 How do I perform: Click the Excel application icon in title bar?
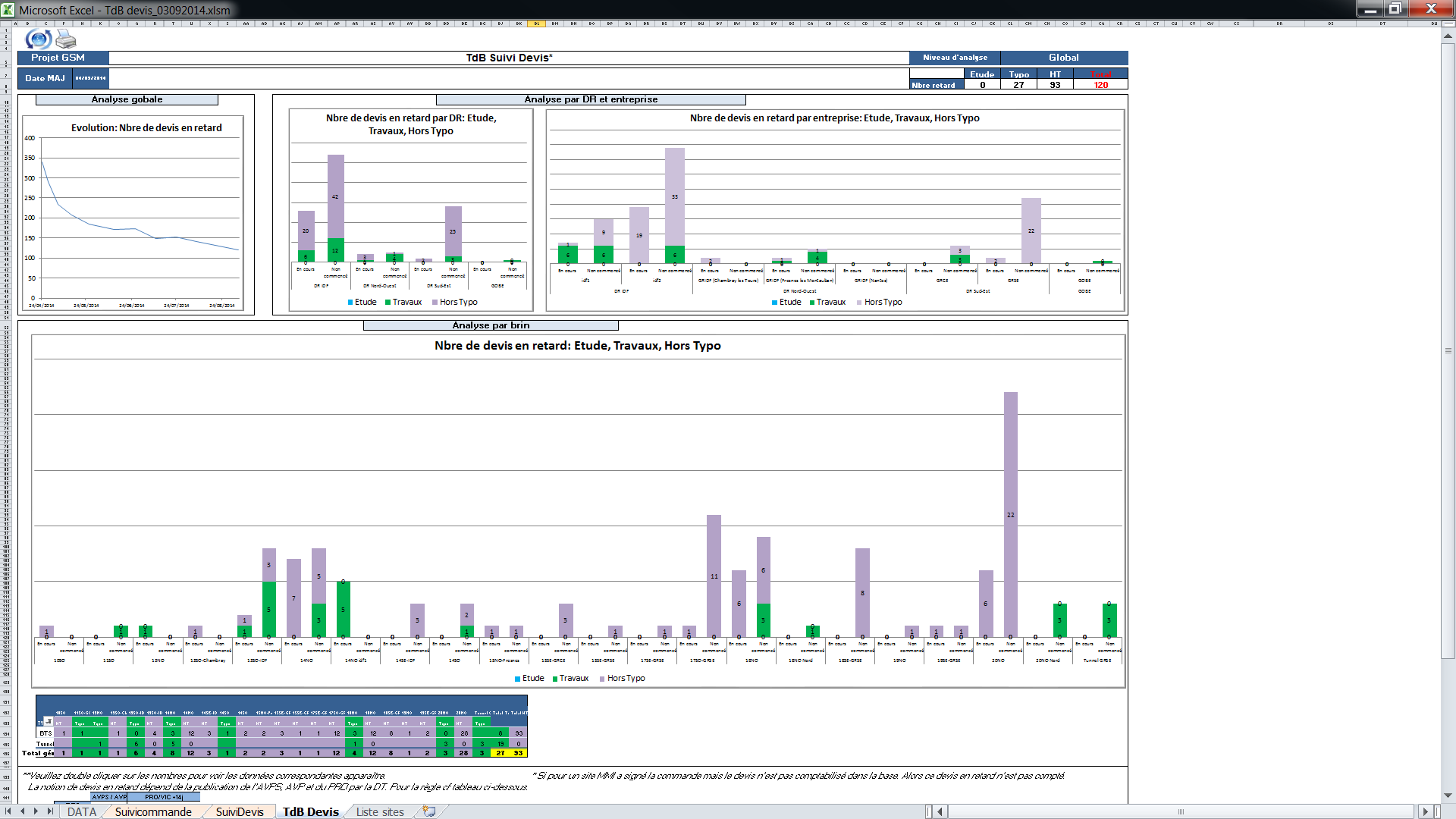(x=8, y=9)
